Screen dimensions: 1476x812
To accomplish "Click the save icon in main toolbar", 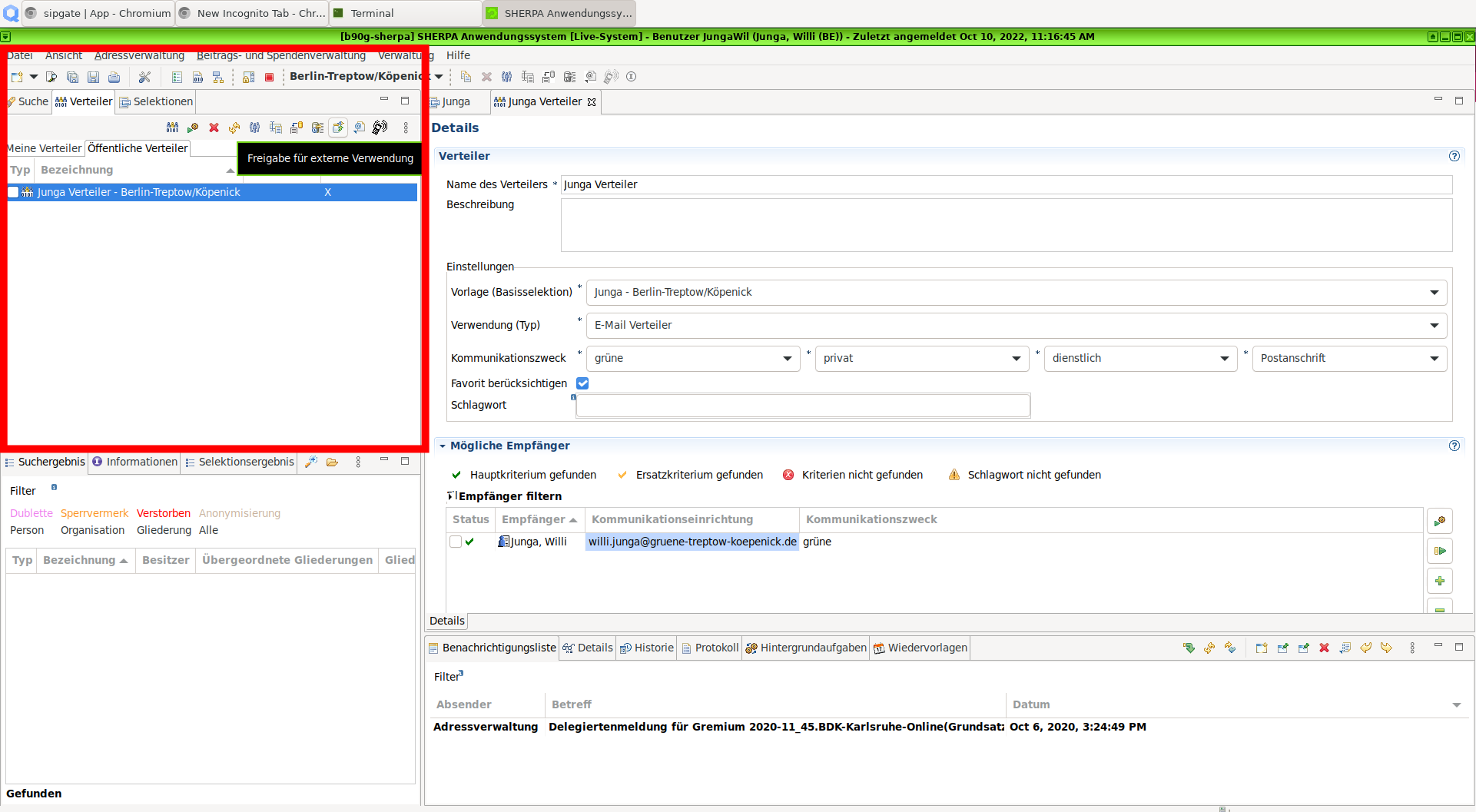I will click(x=93, y=77).
